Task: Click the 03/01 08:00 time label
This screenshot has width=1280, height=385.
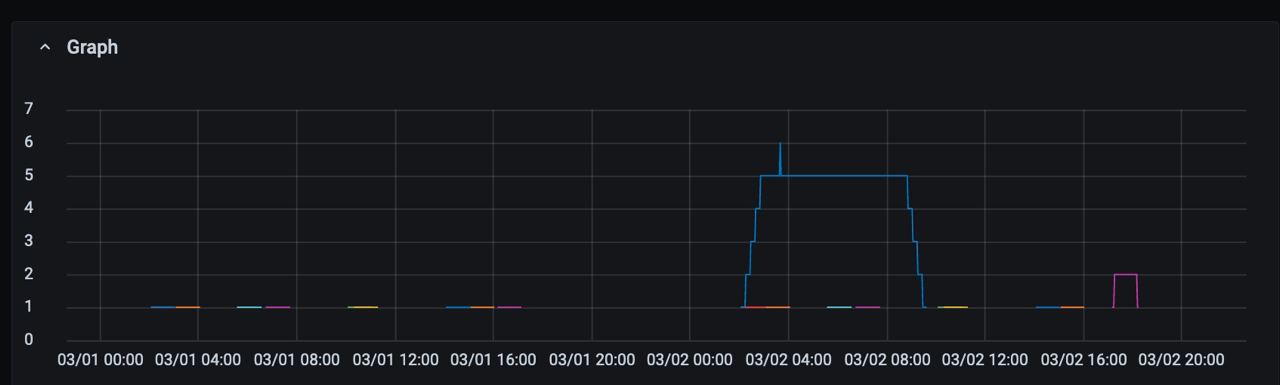Action: (297, 359)
